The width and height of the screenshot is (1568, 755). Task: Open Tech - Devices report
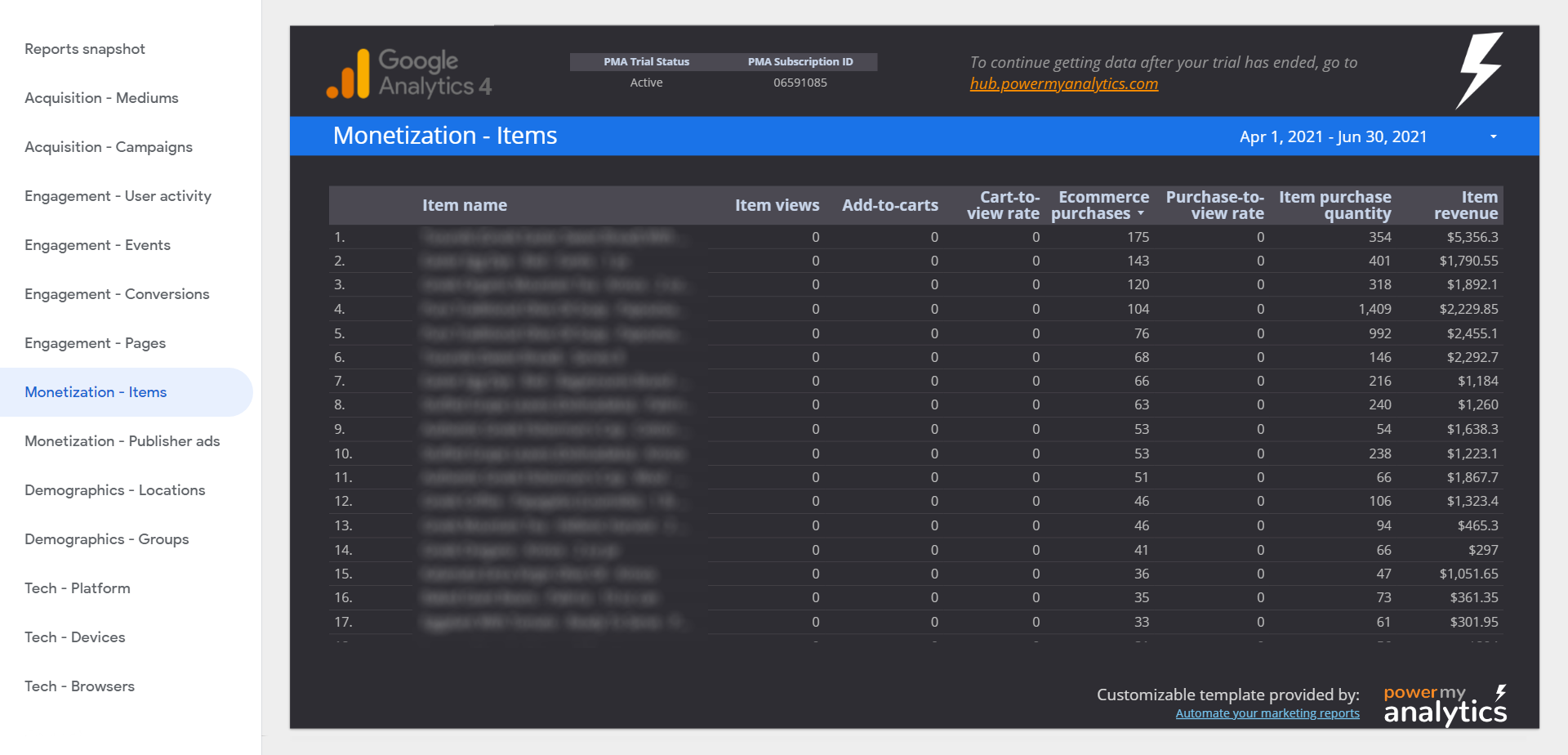tap(75, 637)
